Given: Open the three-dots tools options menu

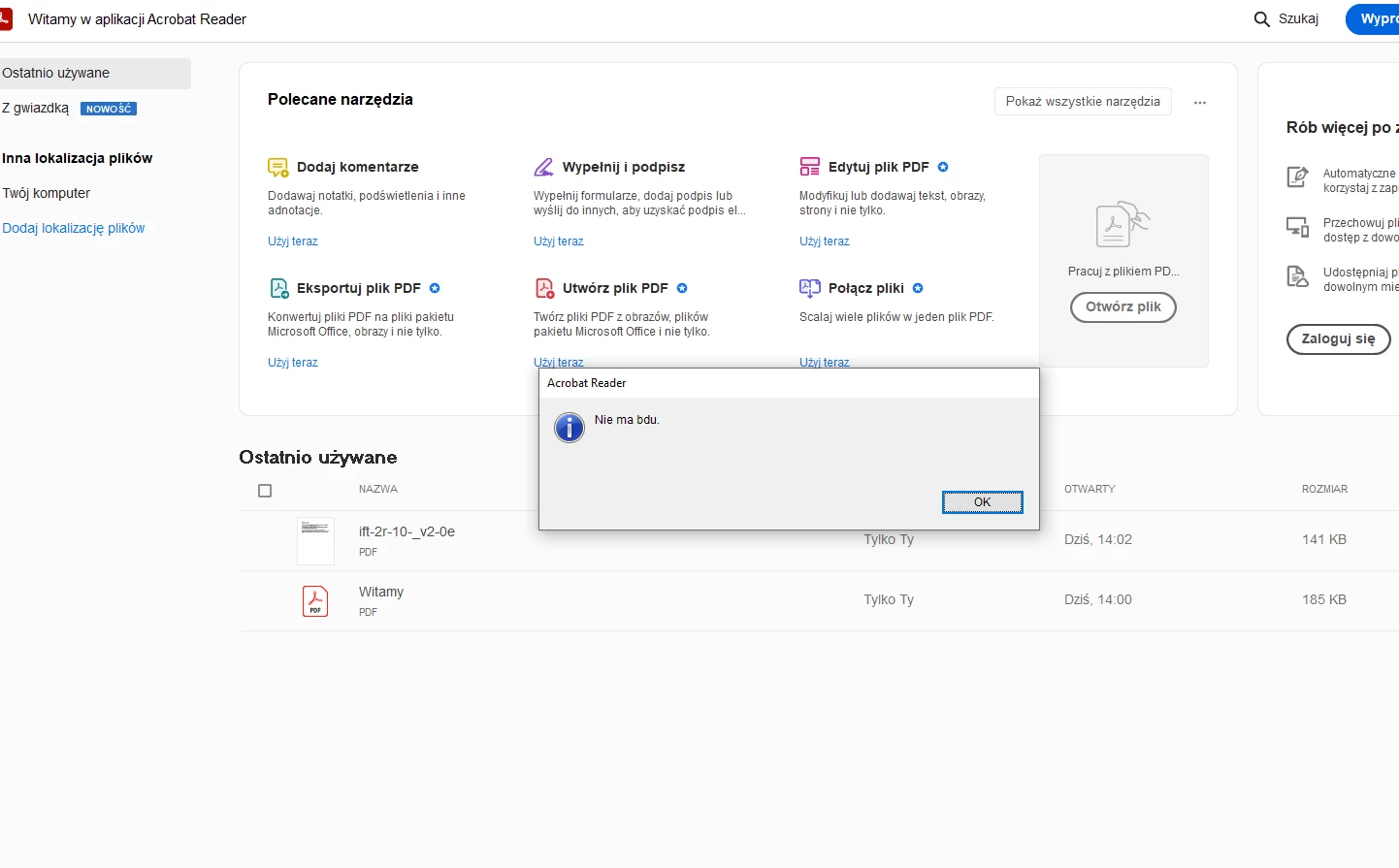Looking at the screenshot, I should (1200, 102).
